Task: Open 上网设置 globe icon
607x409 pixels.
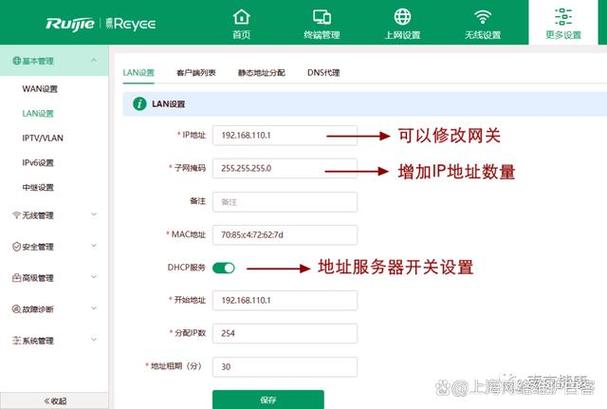Action: (x=403, y=17)
